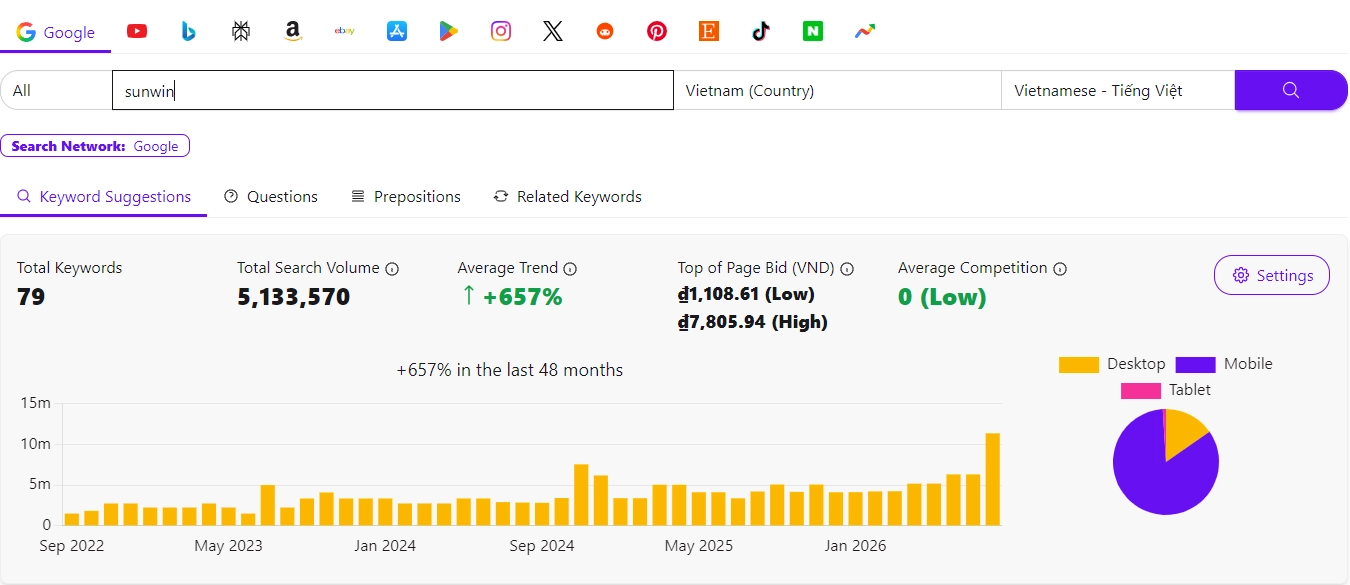Image resolution: width=1350 pixels, height=585 pixels.
Task: Click the Total Keywords value 79
Action: point(31,297)
